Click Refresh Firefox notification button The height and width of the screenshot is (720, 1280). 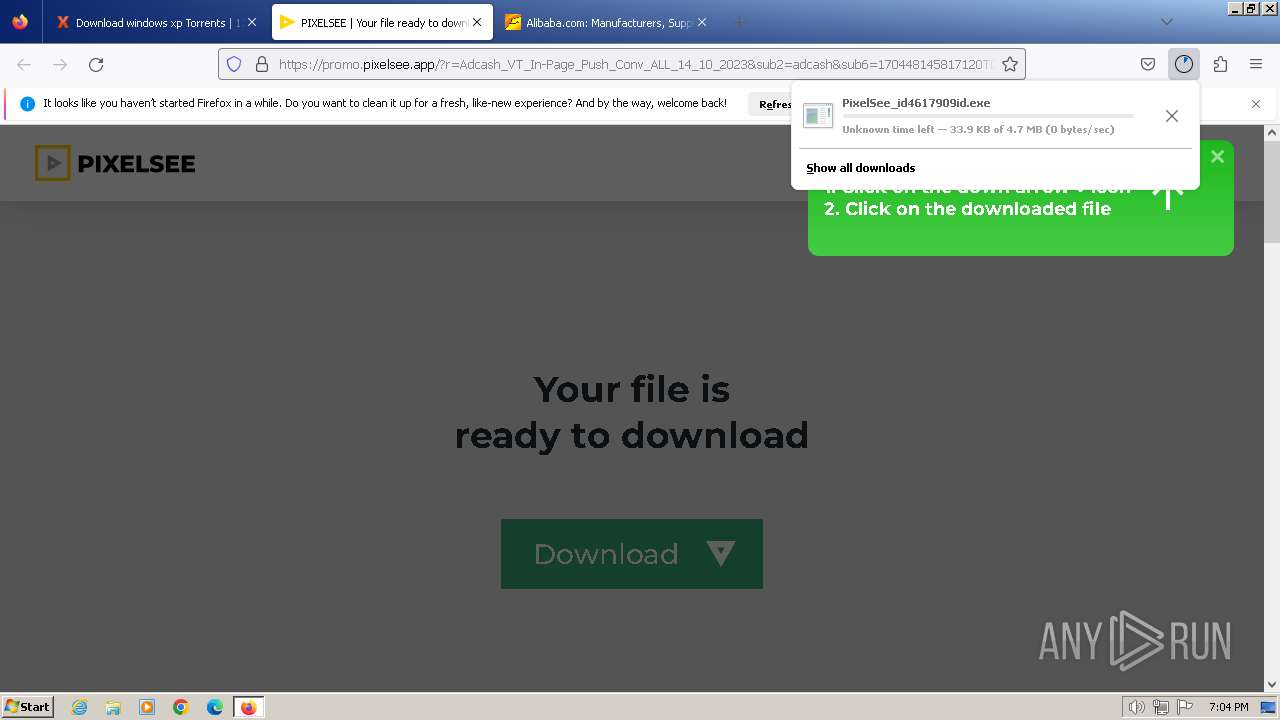[771, 104]
